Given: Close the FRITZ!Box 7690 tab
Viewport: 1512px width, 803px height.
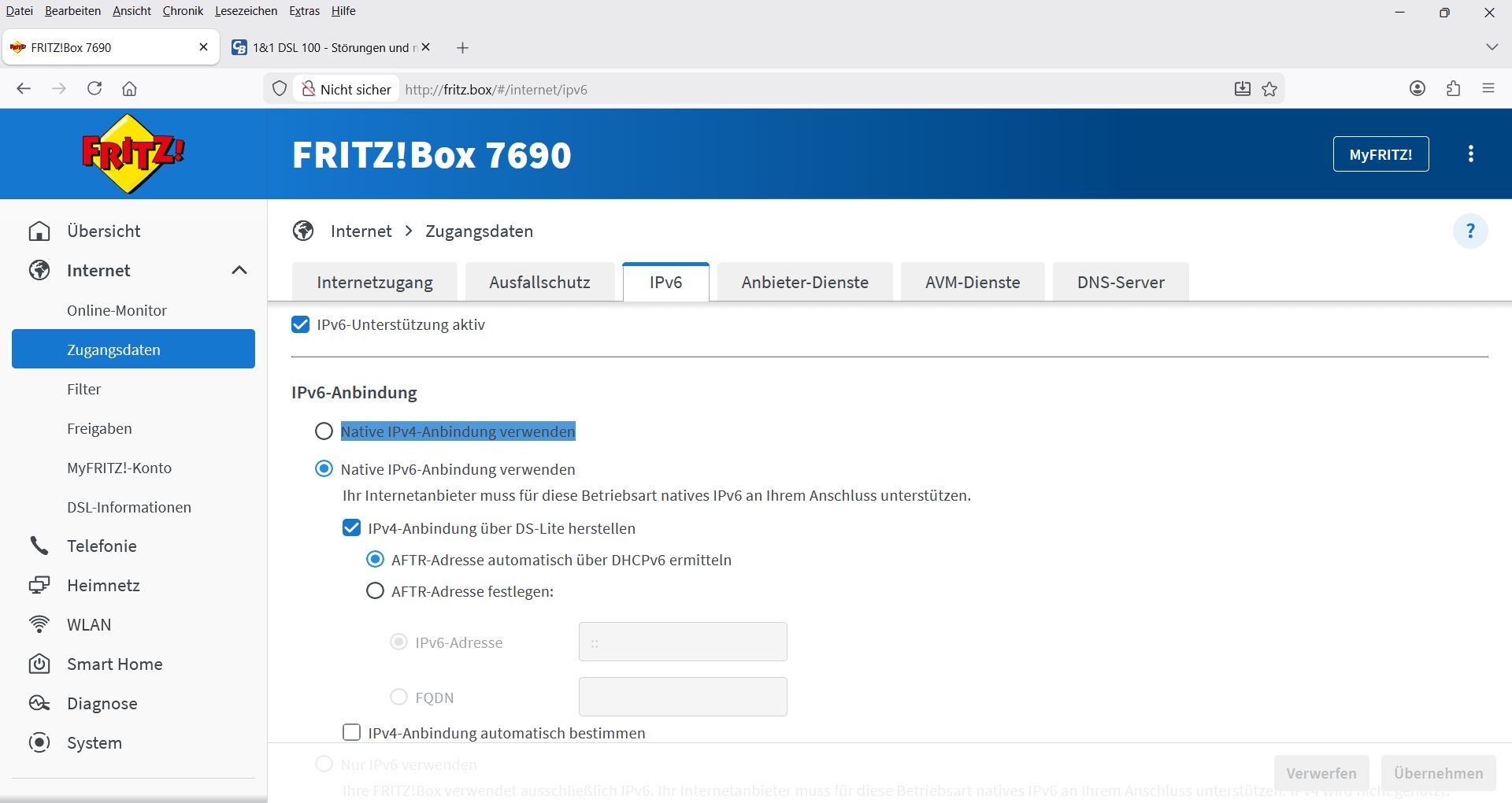Looking at the screenshot, I should [x=203, y=47].
